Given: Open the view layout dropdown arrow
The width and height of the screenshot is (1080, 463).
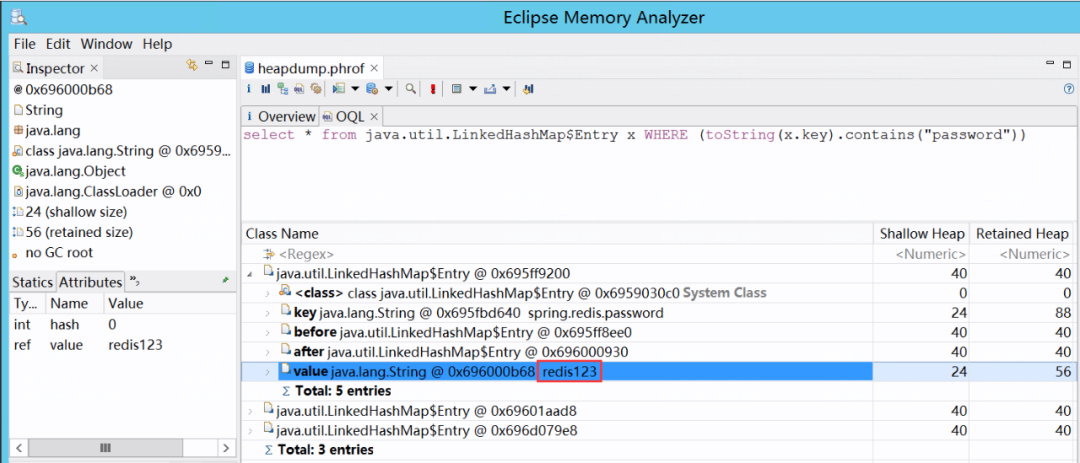Looking at the screenshot, I should tap(473, 89).
